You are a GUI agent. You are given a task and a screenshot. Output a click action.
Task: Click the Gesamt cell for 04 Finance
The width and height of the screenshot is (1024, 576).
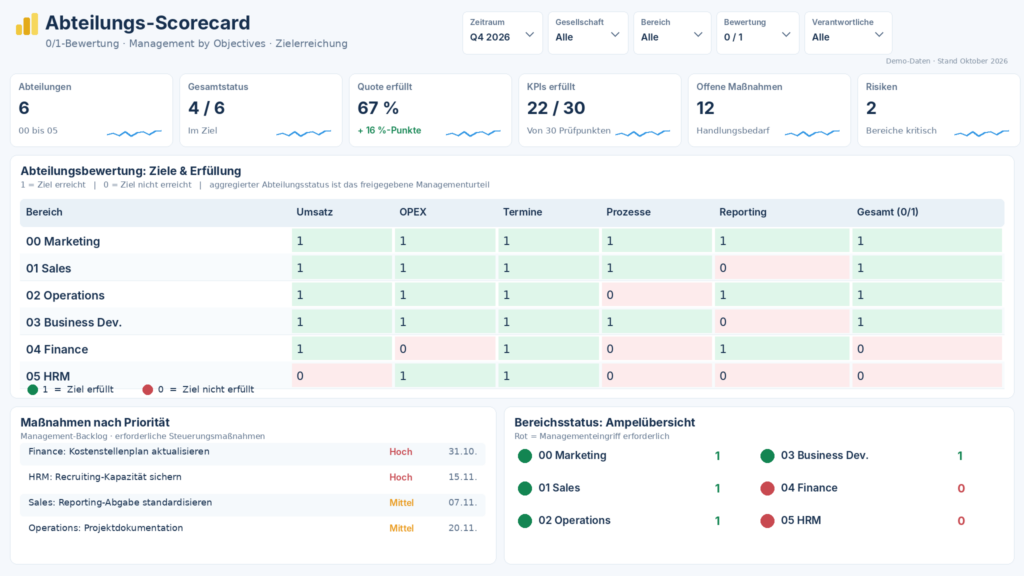tap(927, 349)
